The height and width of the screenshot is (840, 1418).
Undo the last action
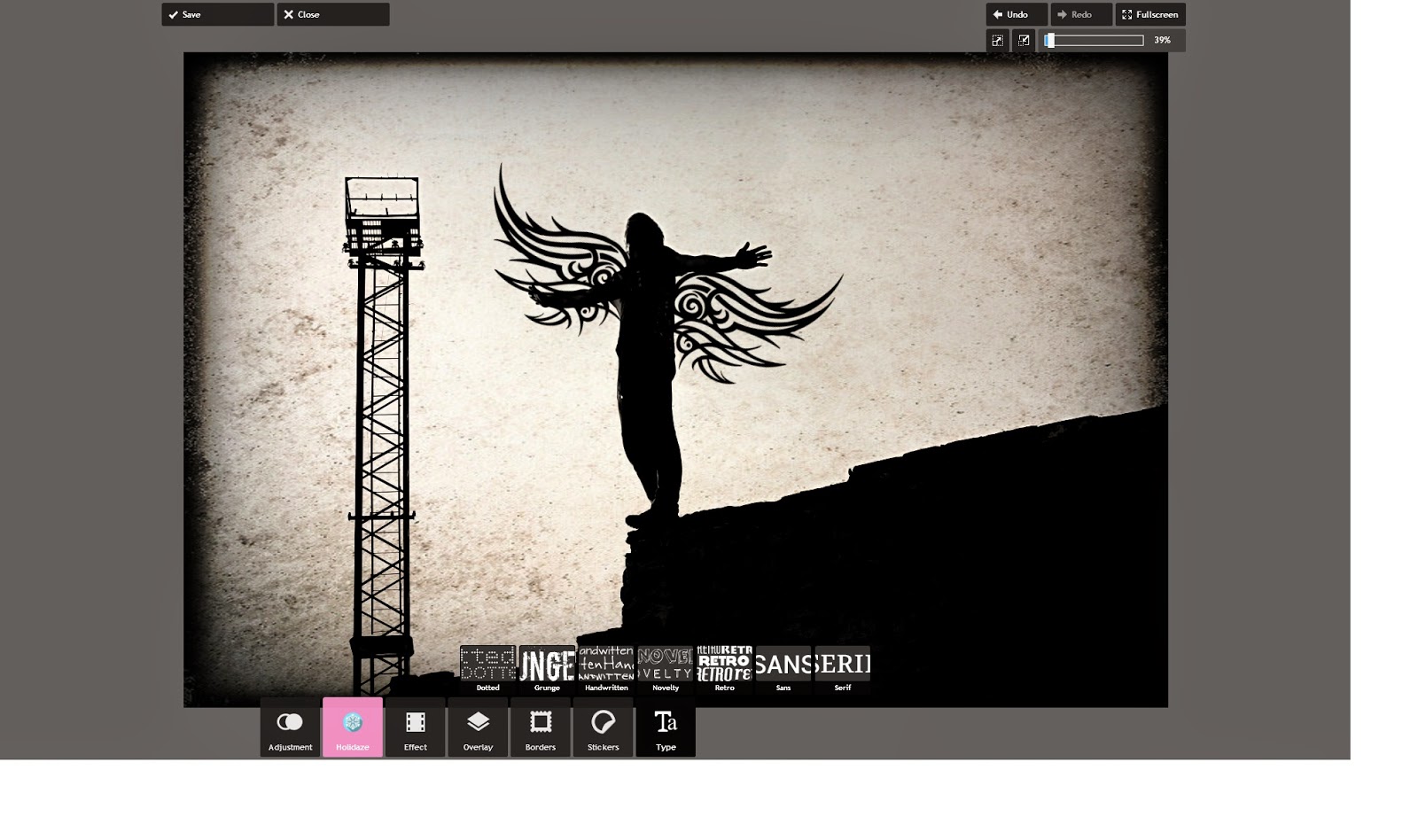point(1017,14)
